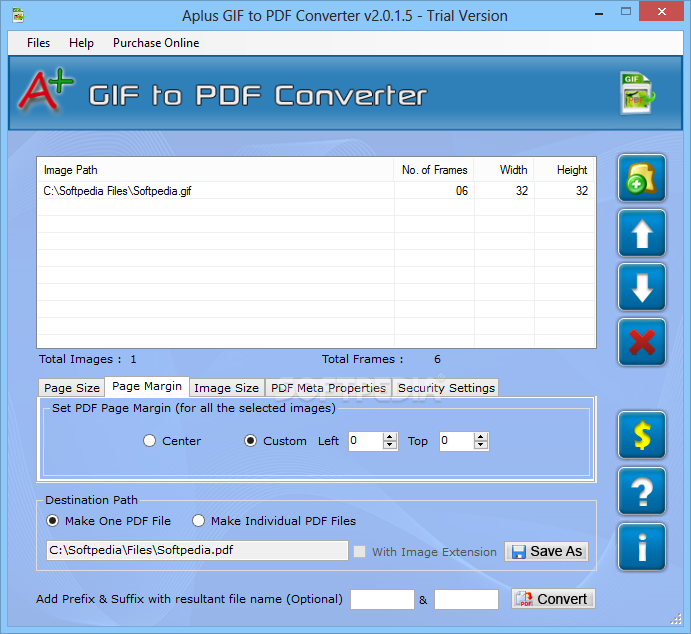691x634 pixels.
Task: Toggle With Image Extension checkbox
Action: (x=360, y=552)
